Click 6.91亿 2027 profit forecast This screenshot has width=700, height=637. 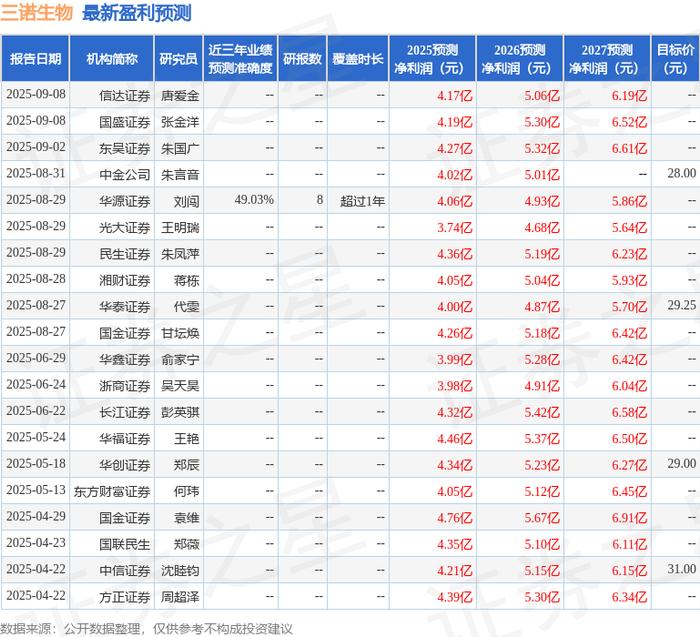[x=629, y=517]
